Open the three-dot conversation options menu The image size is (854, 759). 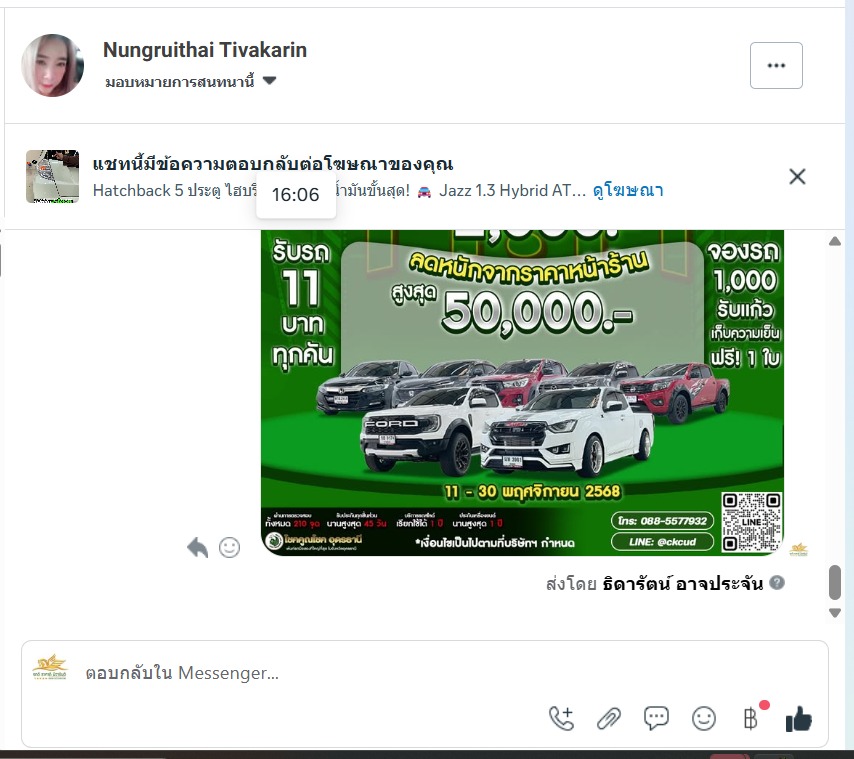(776, 65)
